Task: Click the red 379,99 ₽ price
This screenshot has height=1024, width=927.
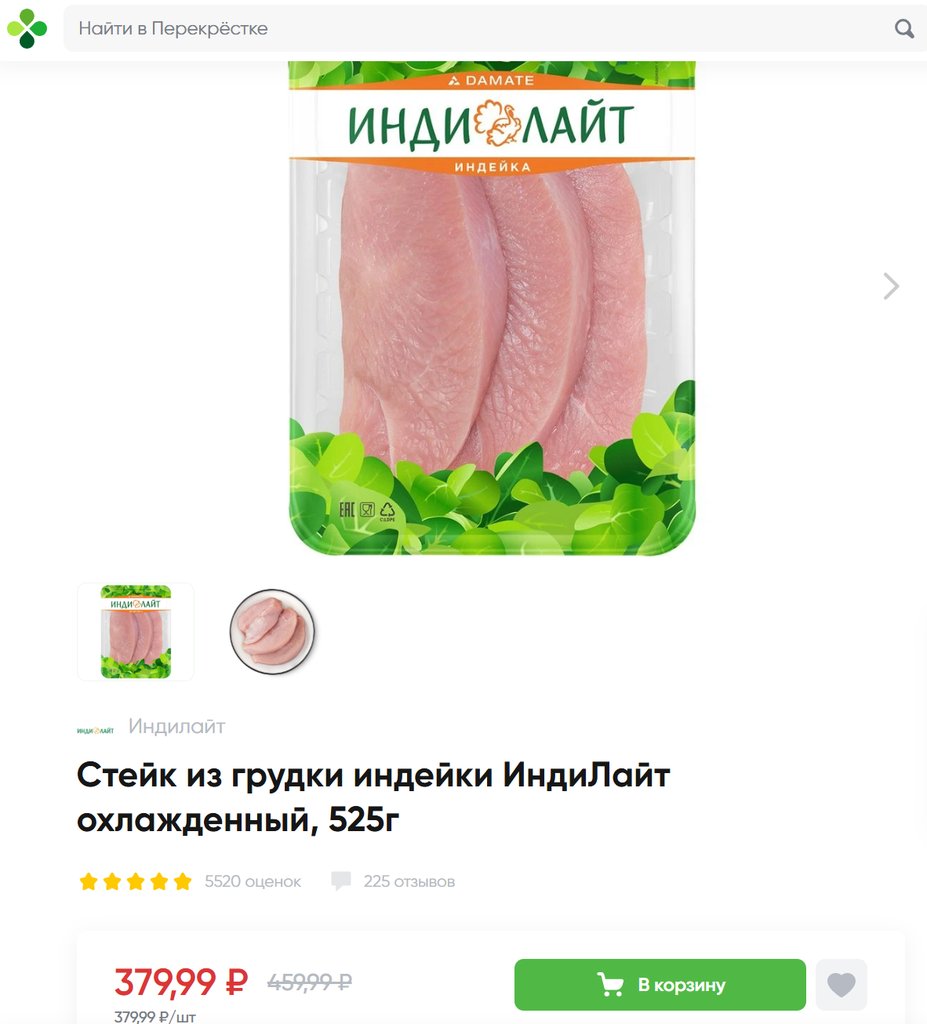Action: [181, 982]
